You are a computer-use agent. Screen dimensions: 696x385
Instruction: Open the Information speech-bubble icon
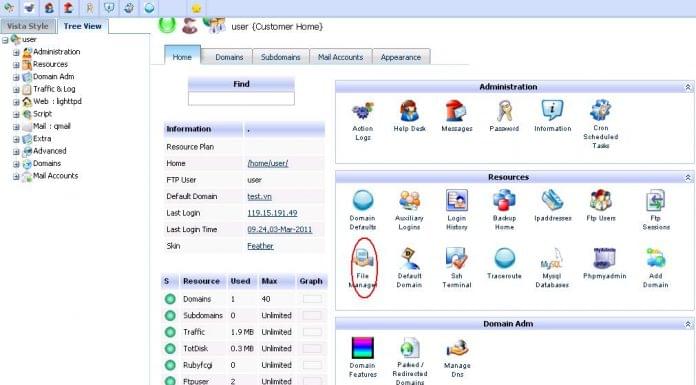point(552,110)
